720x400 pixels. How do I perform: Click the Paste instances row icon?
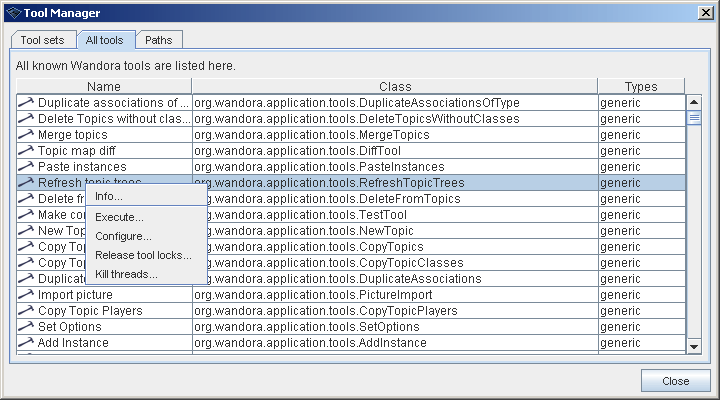pos(26,167)
